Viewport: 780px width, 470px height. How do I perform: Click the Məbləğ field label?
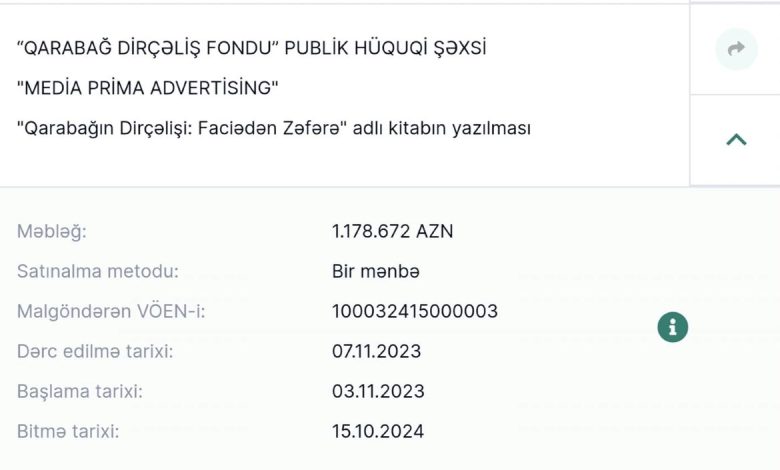point(52,232)
